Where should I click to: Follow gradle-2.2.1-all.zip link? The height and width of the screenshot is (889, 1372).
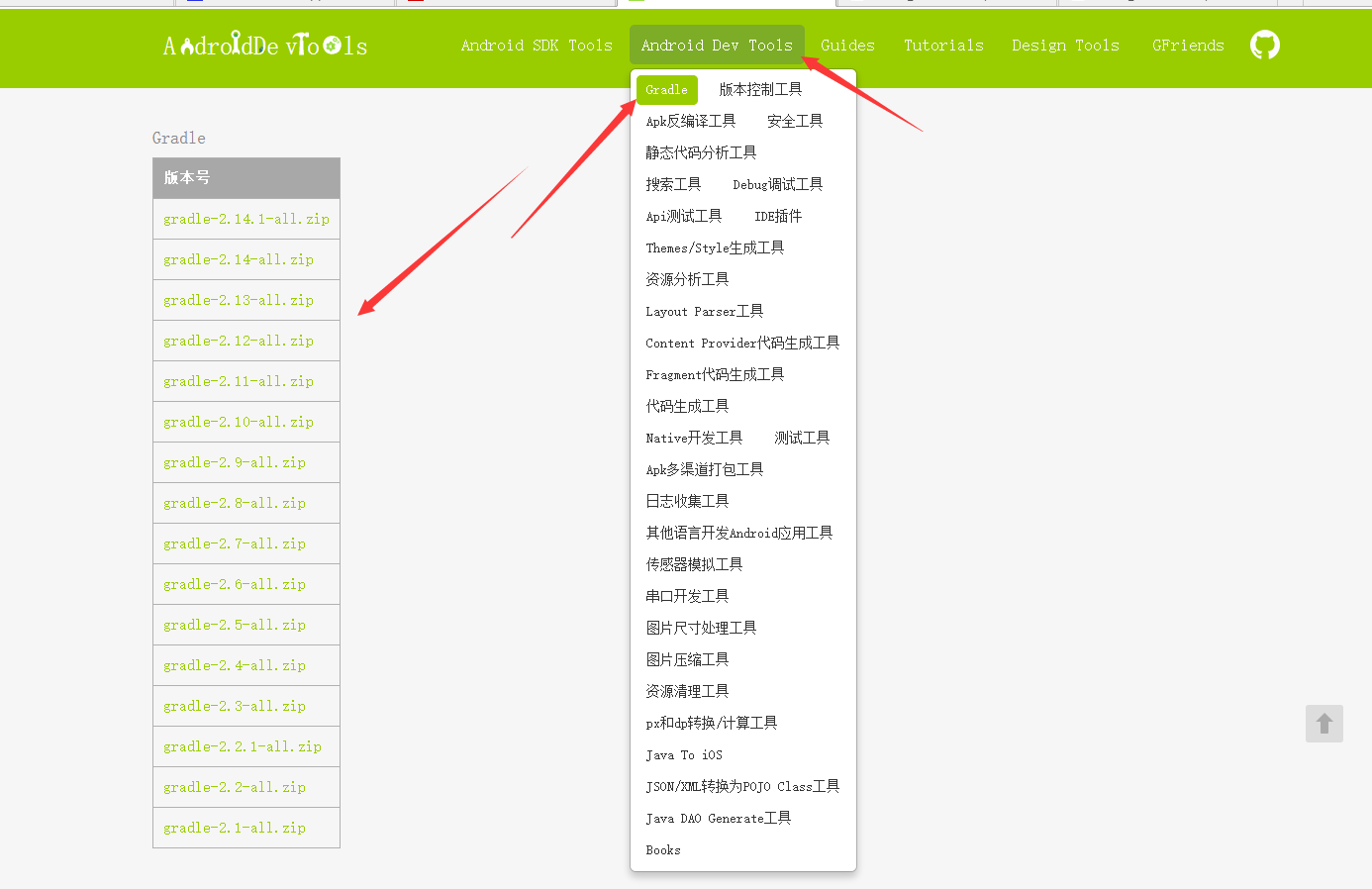tap(243, 746)
